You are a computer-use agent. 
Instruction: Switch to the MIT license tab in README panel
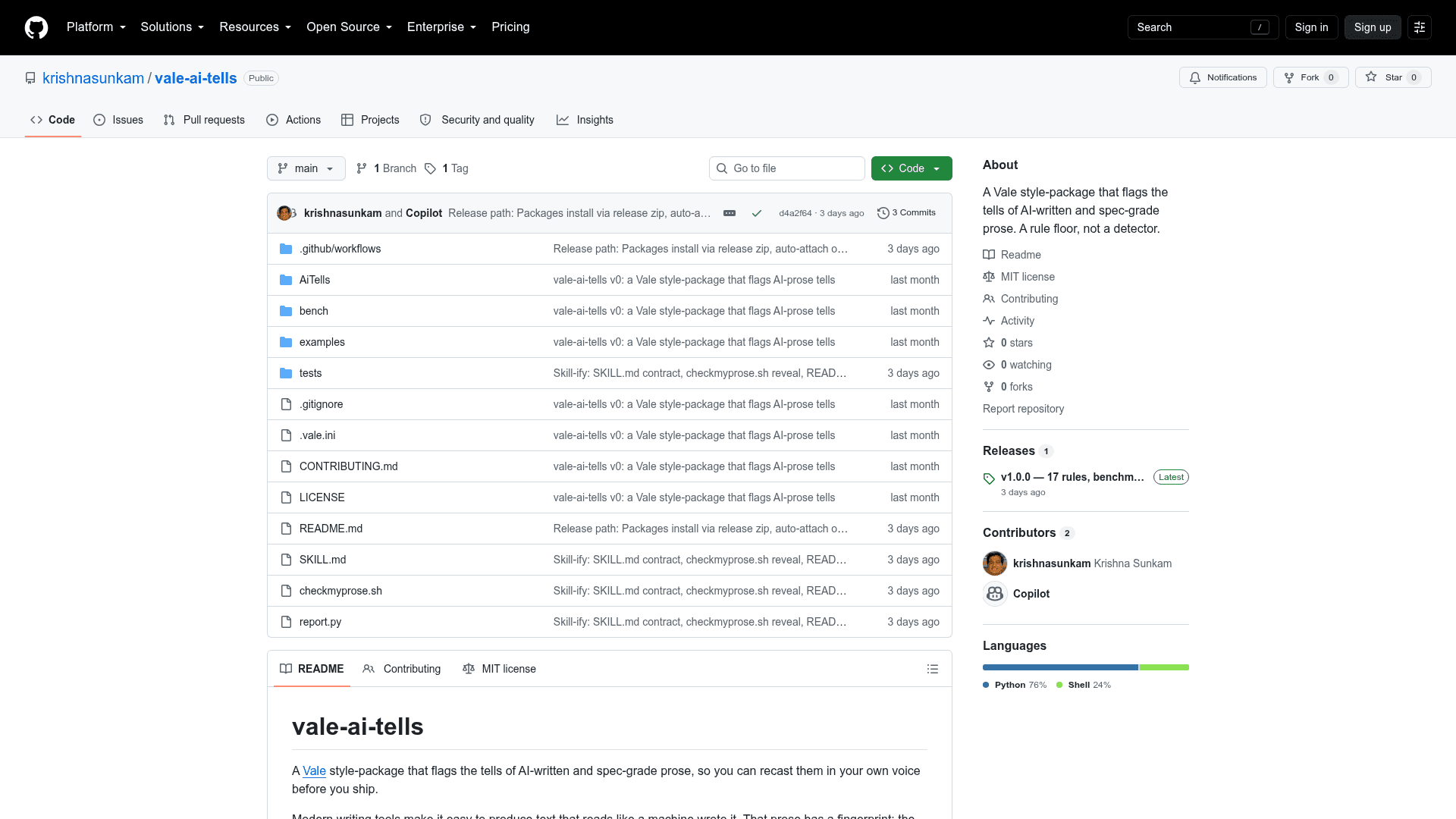[x=499, y=669]
